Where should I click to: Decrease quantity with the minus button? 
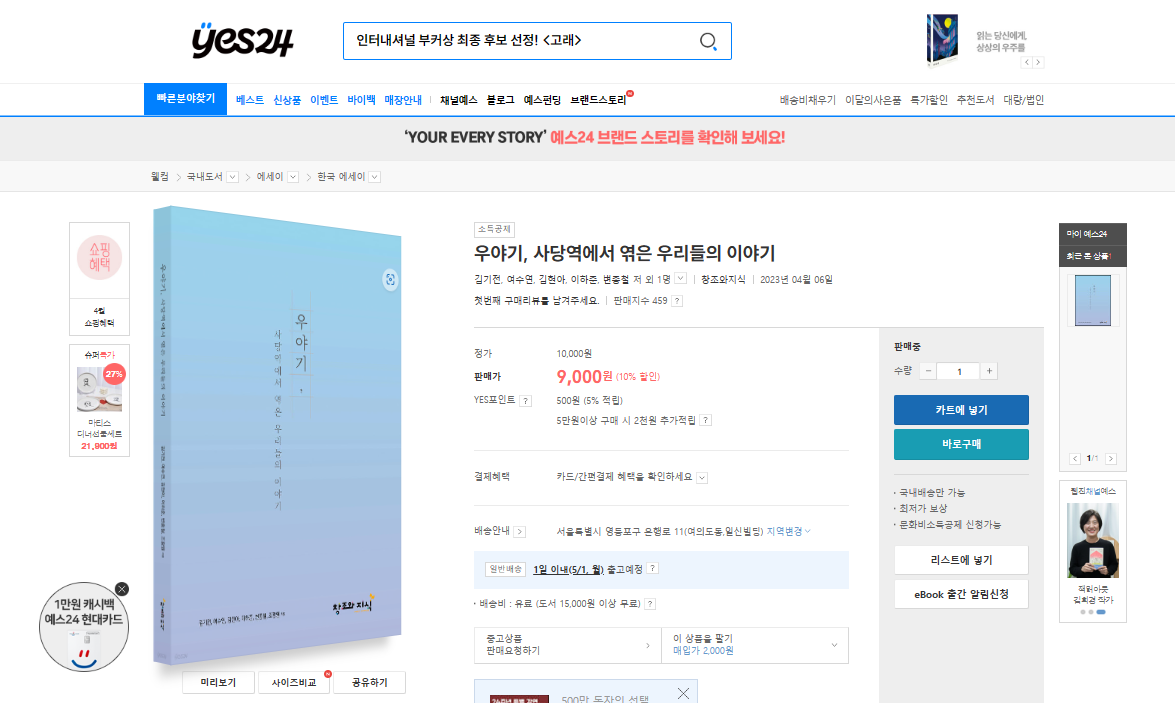pos(928,371)
